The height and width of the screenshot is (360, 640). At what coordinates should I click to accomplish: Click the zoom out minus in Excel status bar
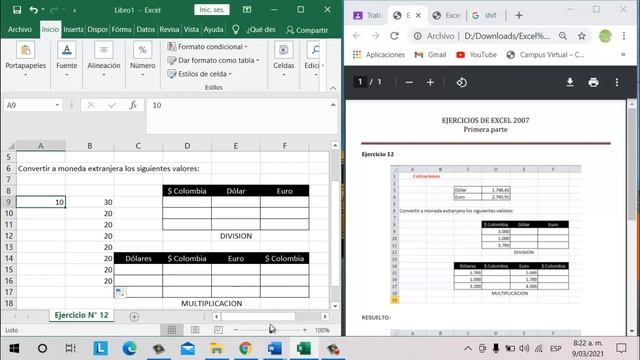[x=236, y=330]
